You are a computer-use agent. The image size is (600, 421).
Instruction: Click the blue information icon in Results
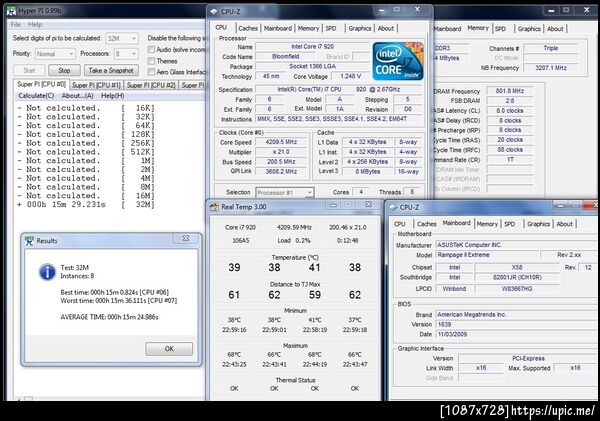click(47, 272)
